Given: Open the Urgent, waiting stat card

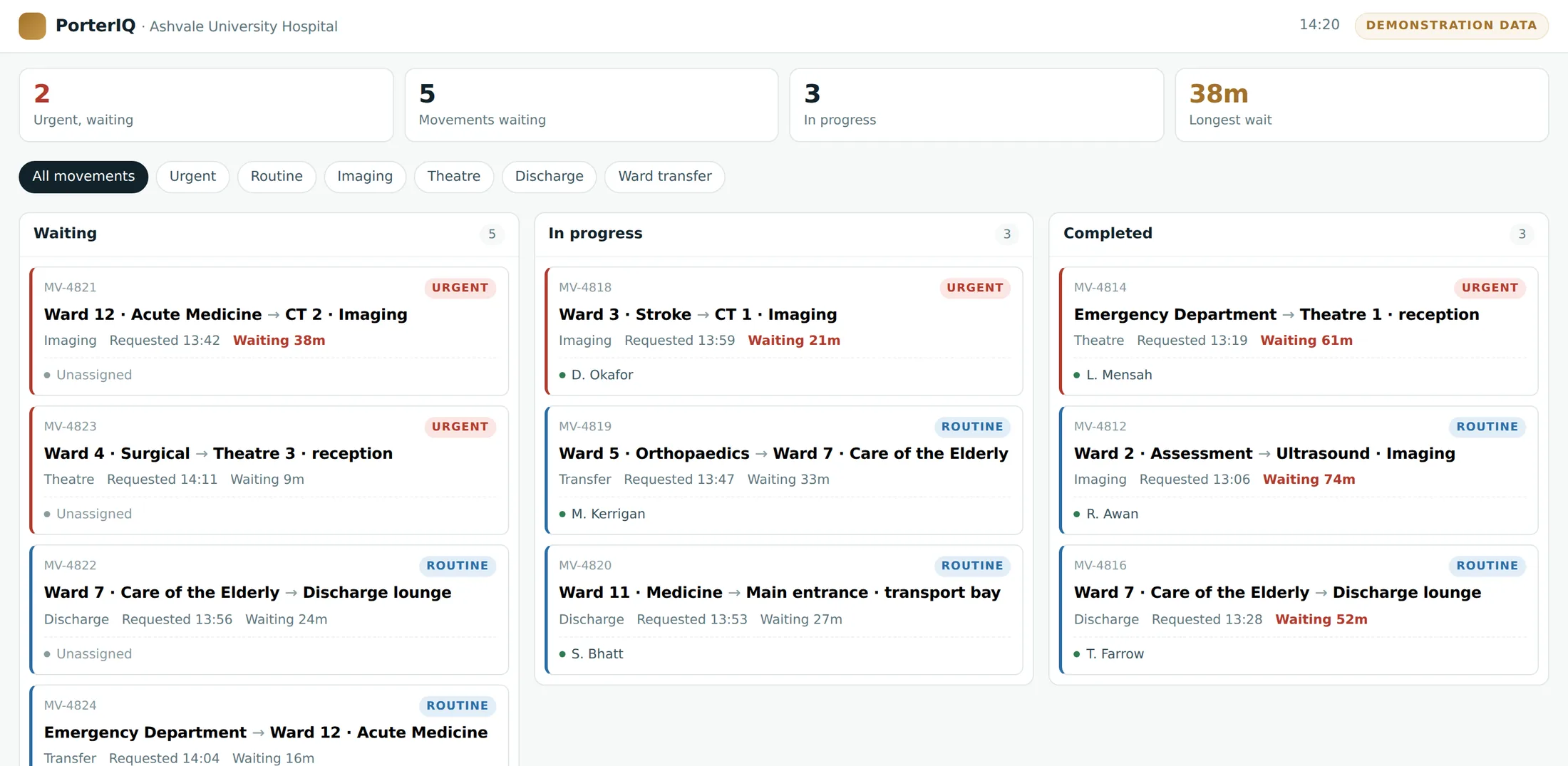Looking at the screenshot, I should point(206,105).
